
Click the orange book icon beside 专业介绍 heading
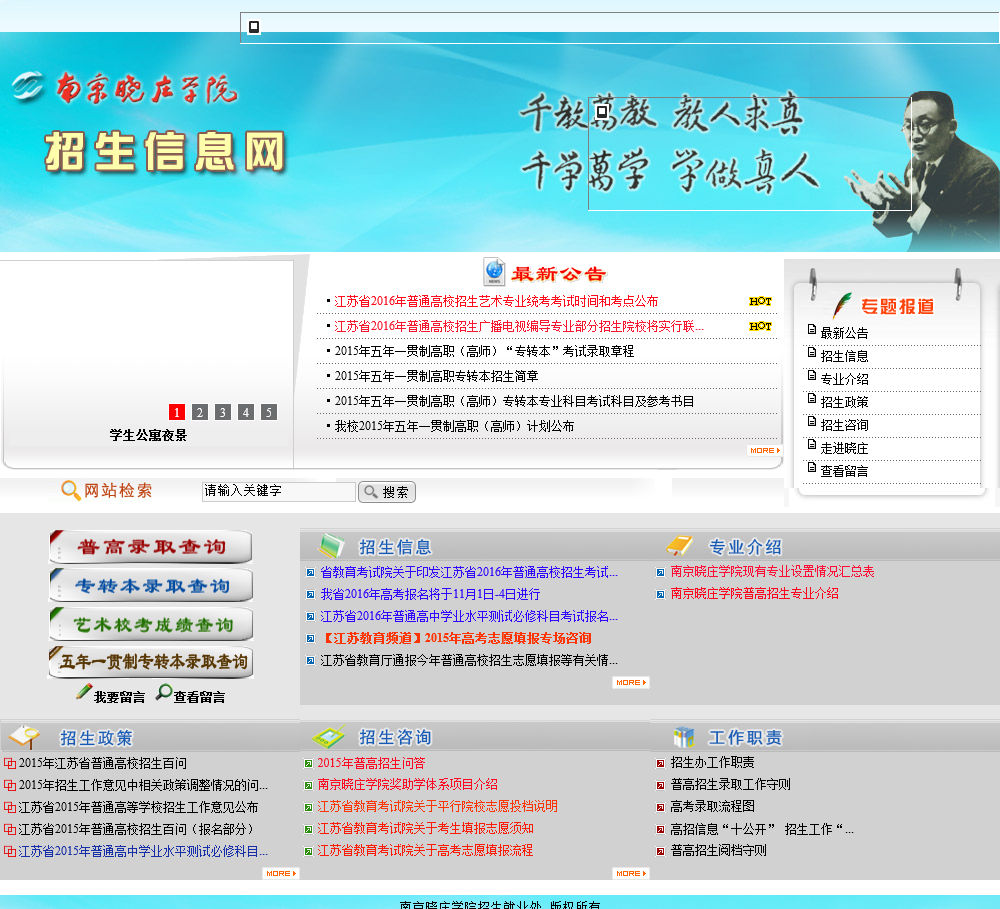[x=679, y=545]
